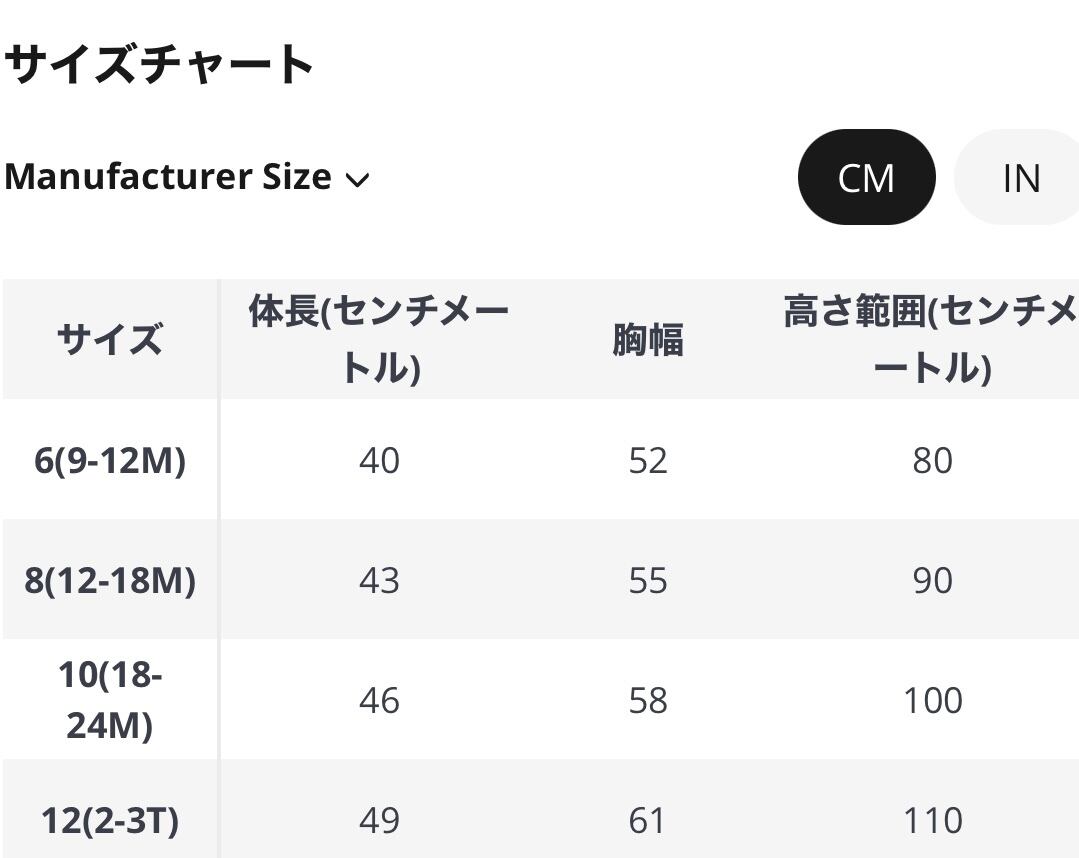Click height range value 80

[x=932, y=461]
